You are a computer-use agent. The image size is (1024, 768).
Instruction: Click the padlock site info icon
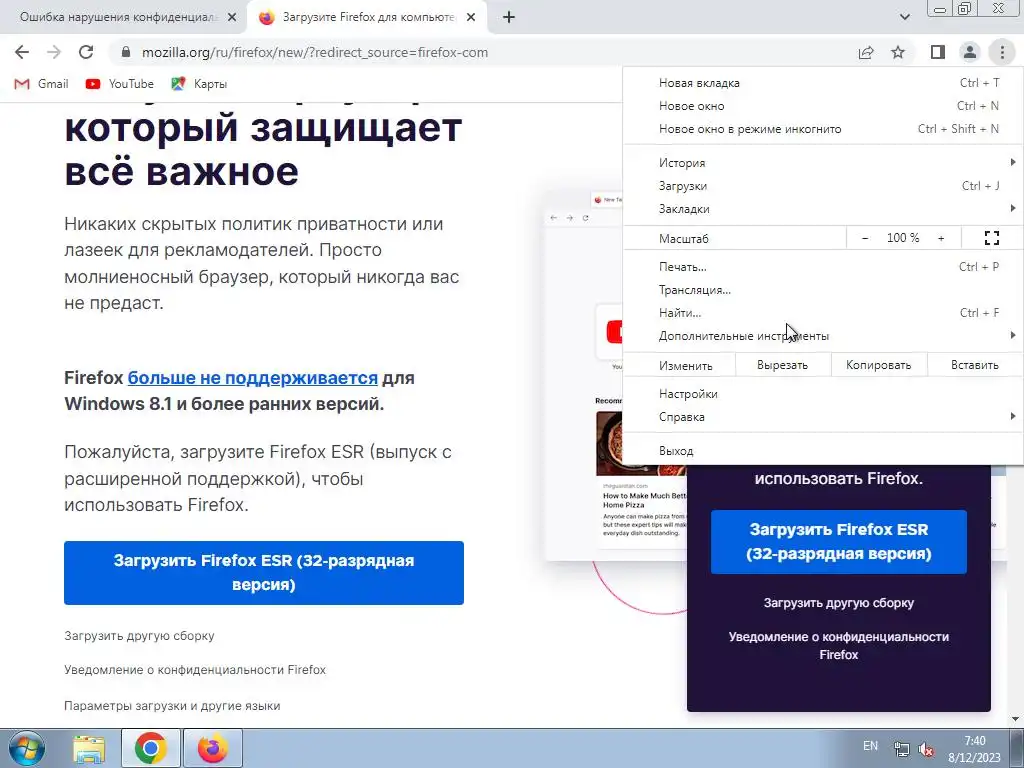(x=126, y=52)
